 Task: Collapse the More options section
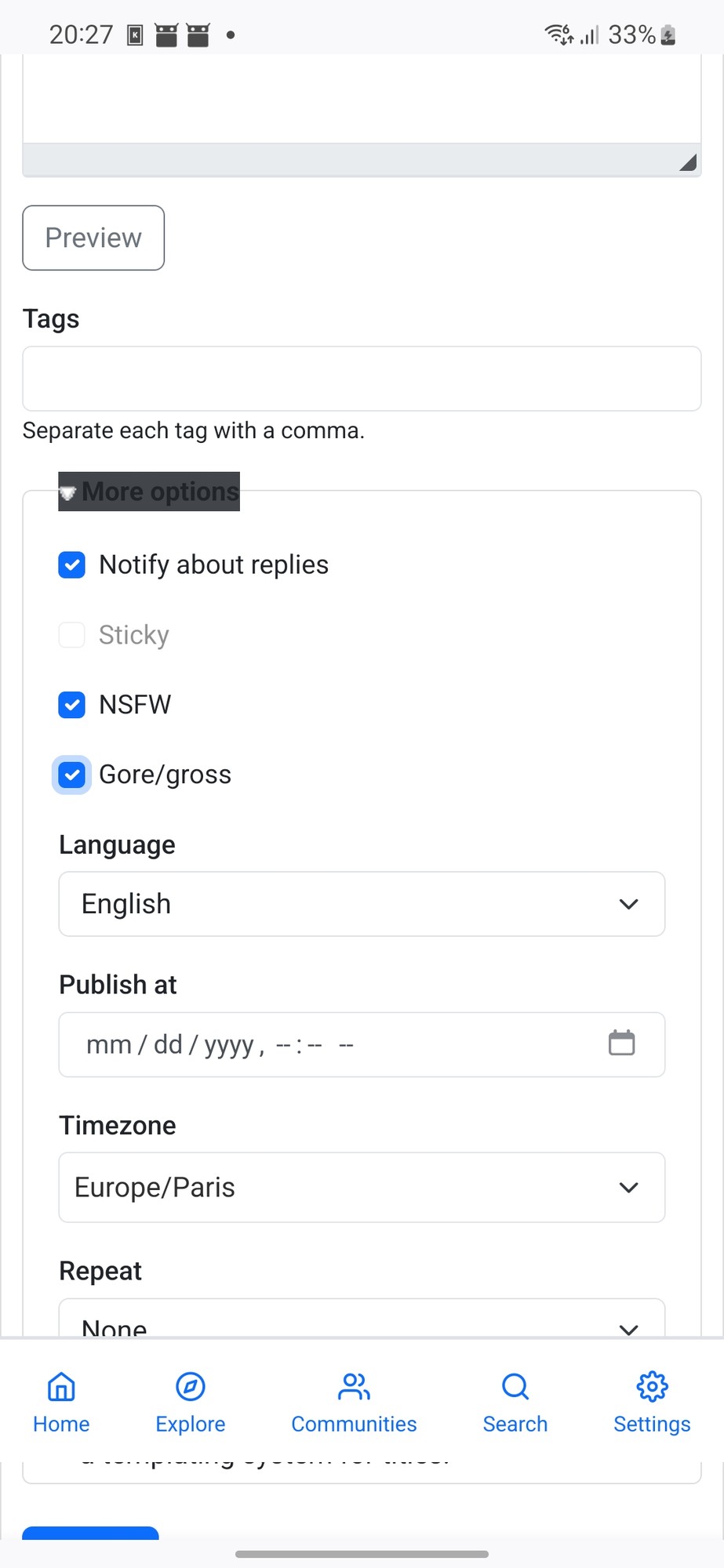149,492
